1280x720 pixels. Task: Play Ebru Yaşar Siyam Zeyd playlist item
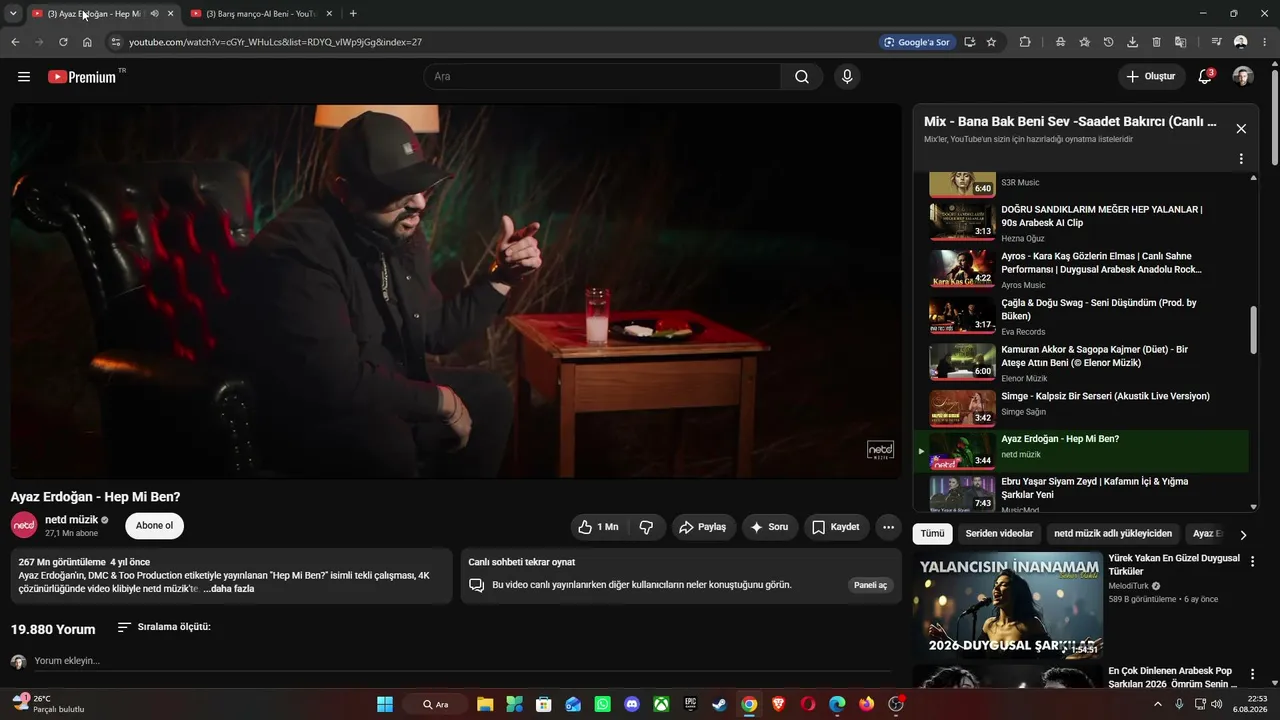point(1081,493)
